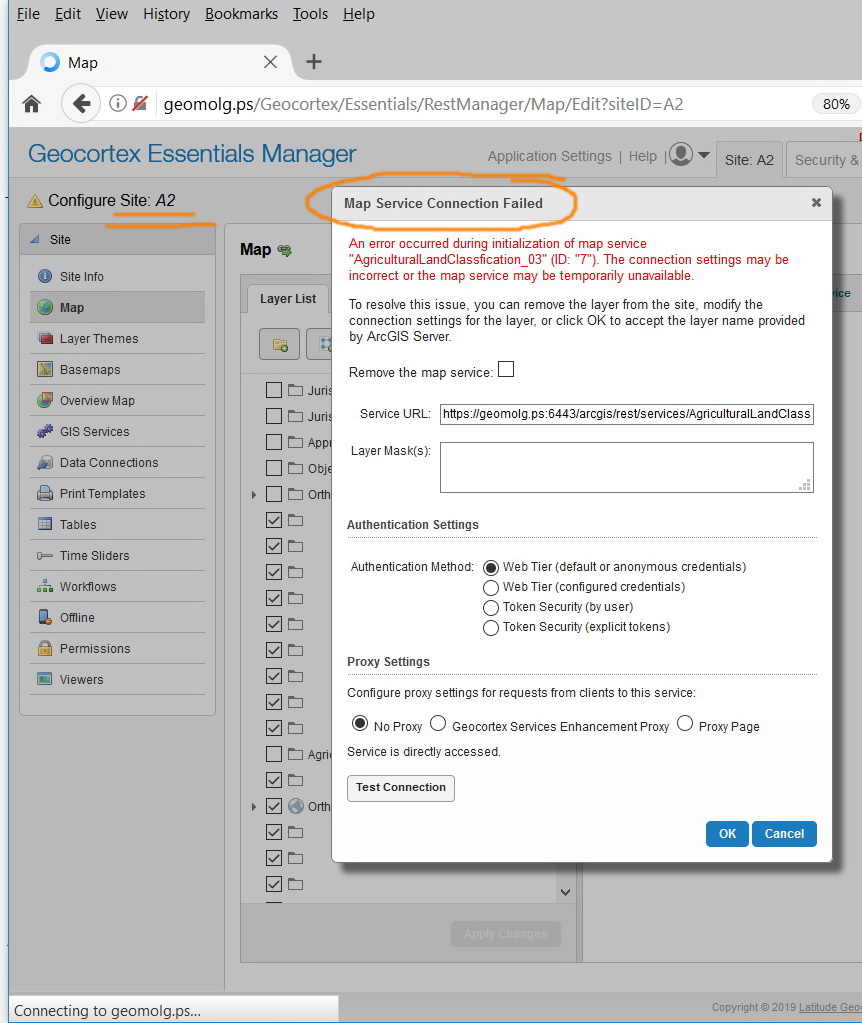Screen dimensions: 862x1023
Task: Click the Print Templates printer icon
Action: (45, 493)
